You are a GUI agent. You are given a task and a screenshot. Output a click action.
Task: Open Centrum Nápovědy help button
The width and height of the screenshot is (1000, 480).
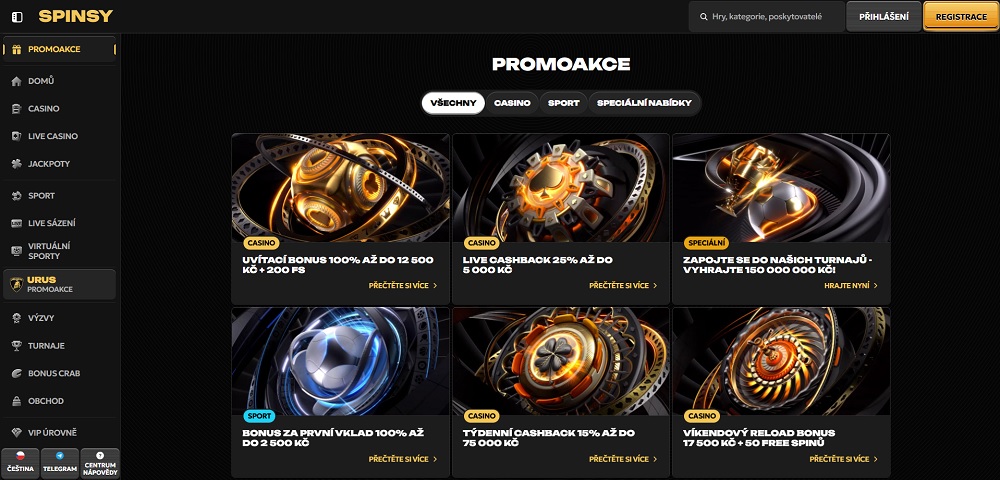tap(100, 463)
